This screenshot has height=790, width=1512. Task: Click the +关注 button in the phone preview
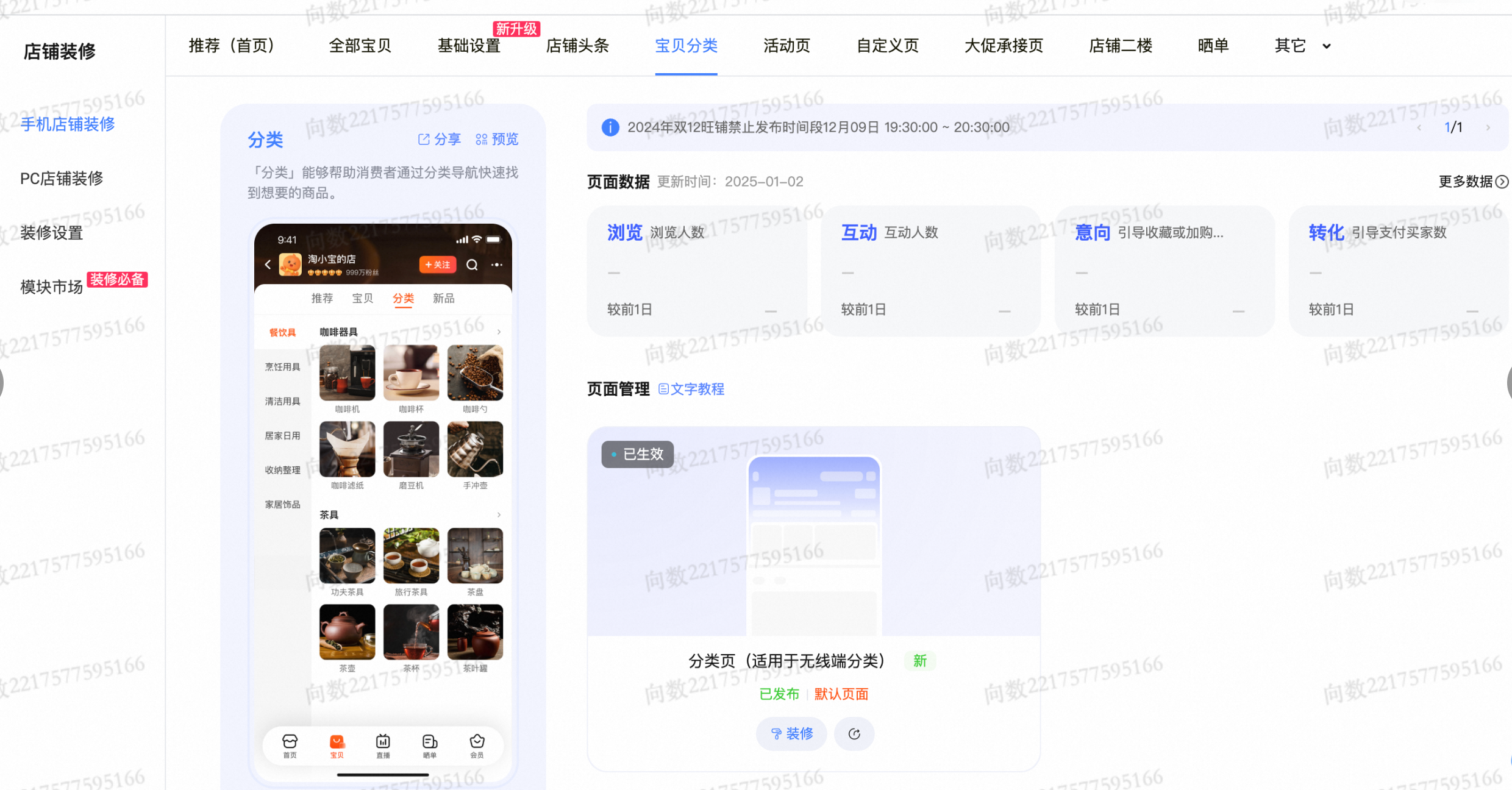(x=438, y=265)
